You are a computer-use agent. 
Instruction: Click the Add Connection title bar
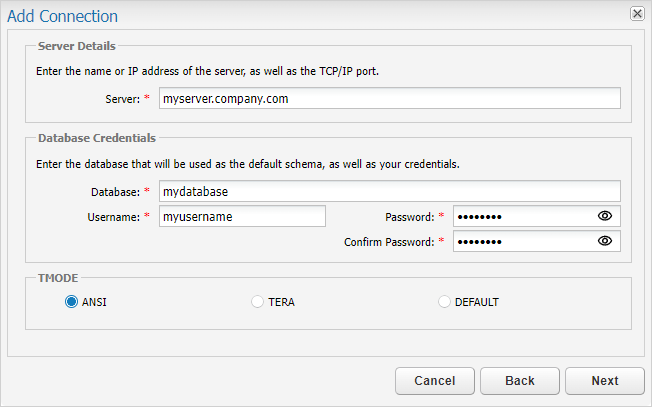[300, 15]
